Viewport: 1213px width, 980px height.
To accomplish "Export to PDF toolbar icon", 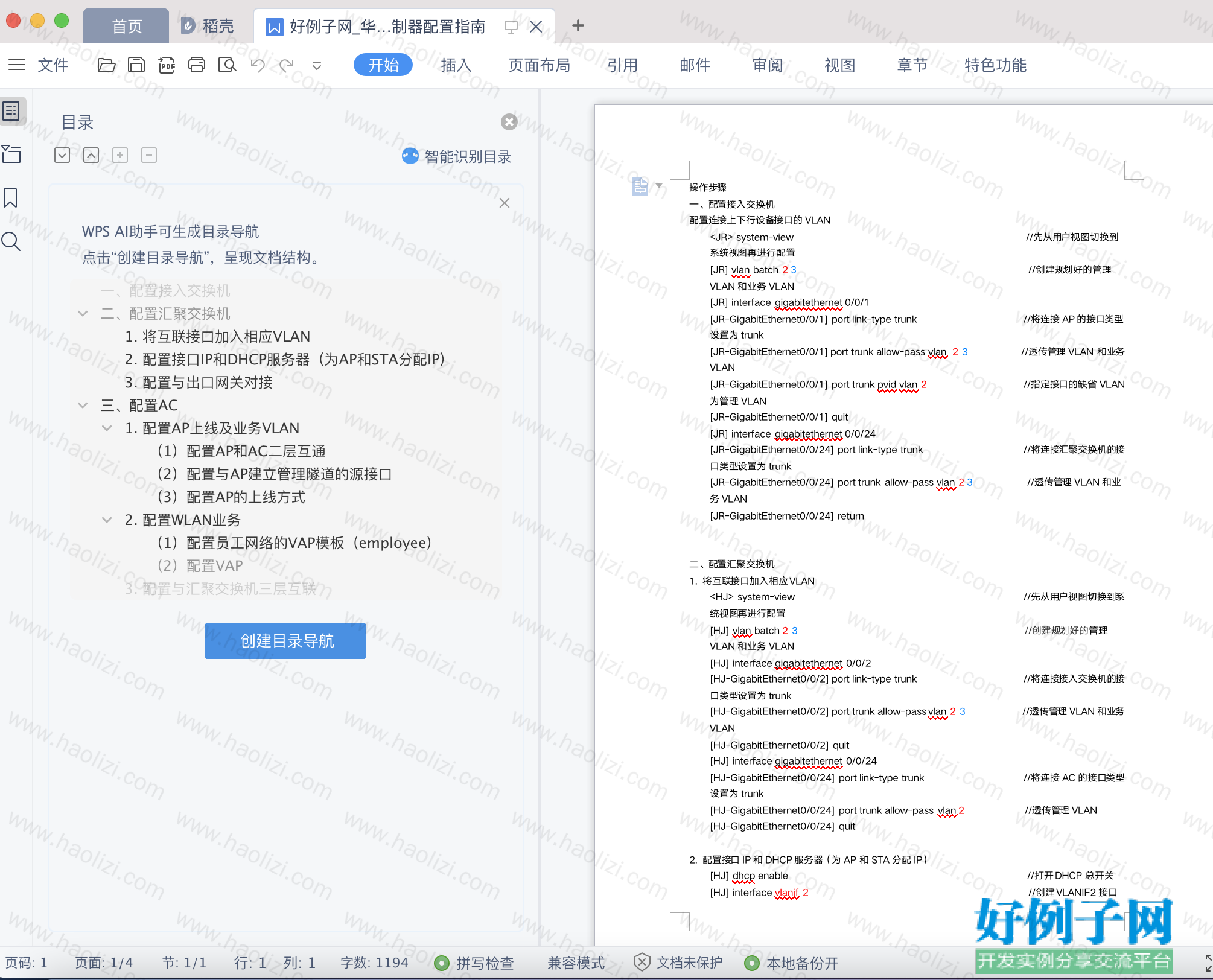I will [x=167, y=65].
